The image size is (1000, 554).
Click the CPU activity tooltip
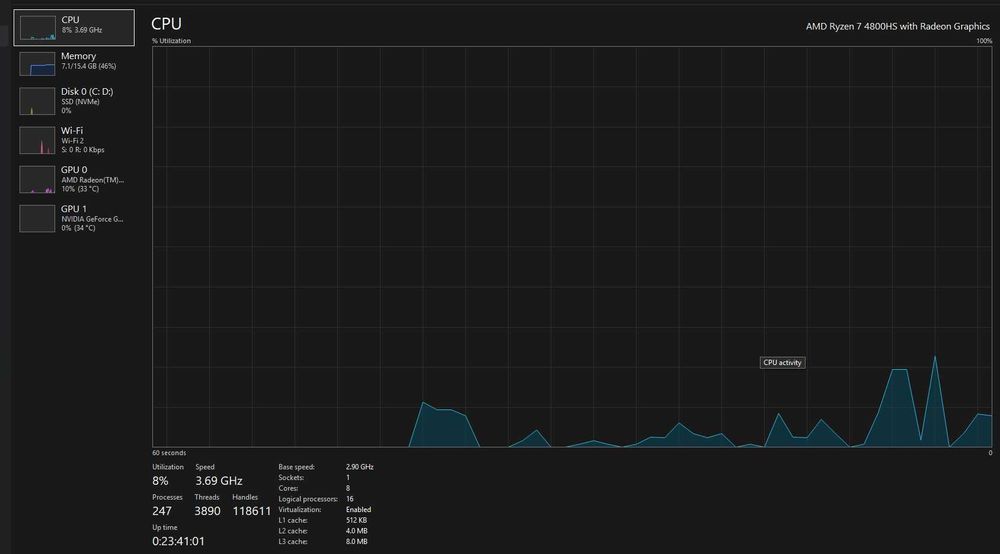[783, 363]
